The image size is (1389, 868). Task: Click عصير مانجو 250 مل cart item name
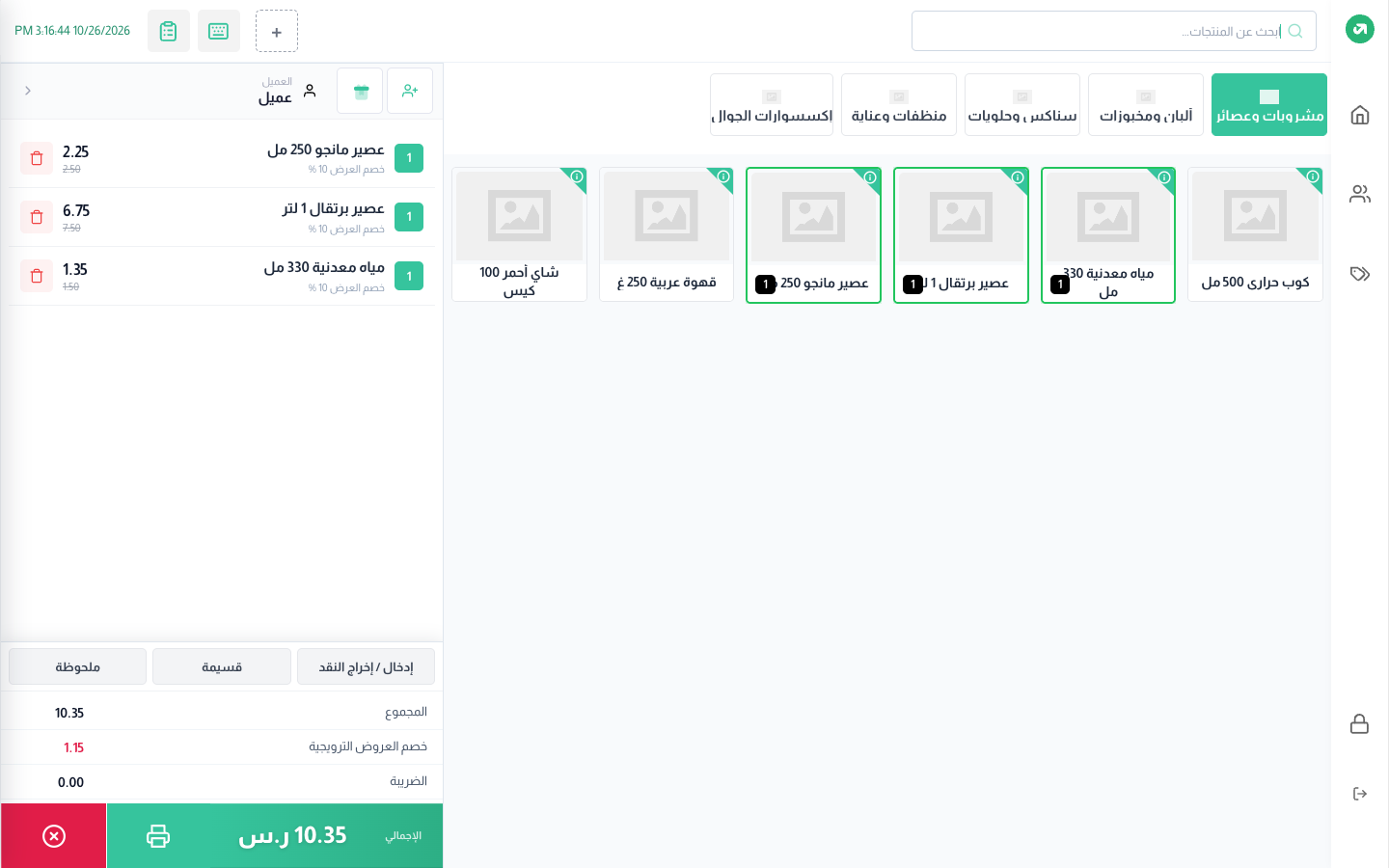[326, 149]
